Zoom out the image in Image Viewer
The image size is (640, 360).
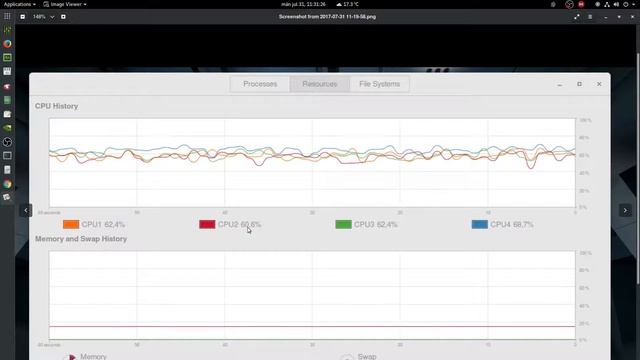click(22, 17)
